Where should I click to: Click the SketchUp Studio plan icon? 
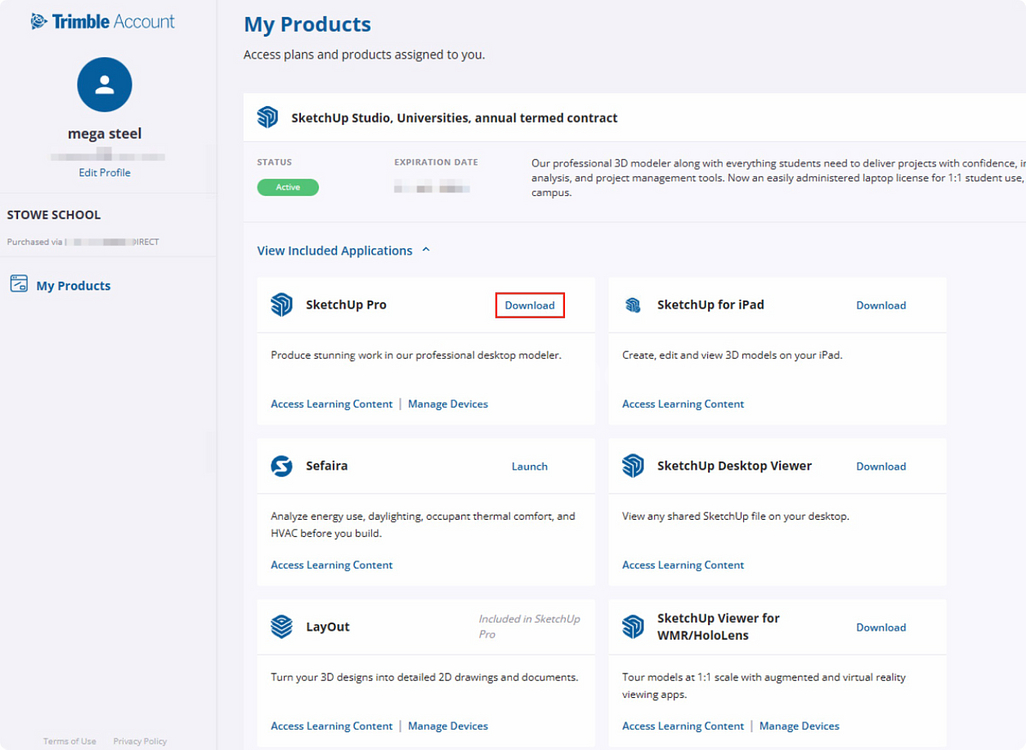click(x=268, y=118)
